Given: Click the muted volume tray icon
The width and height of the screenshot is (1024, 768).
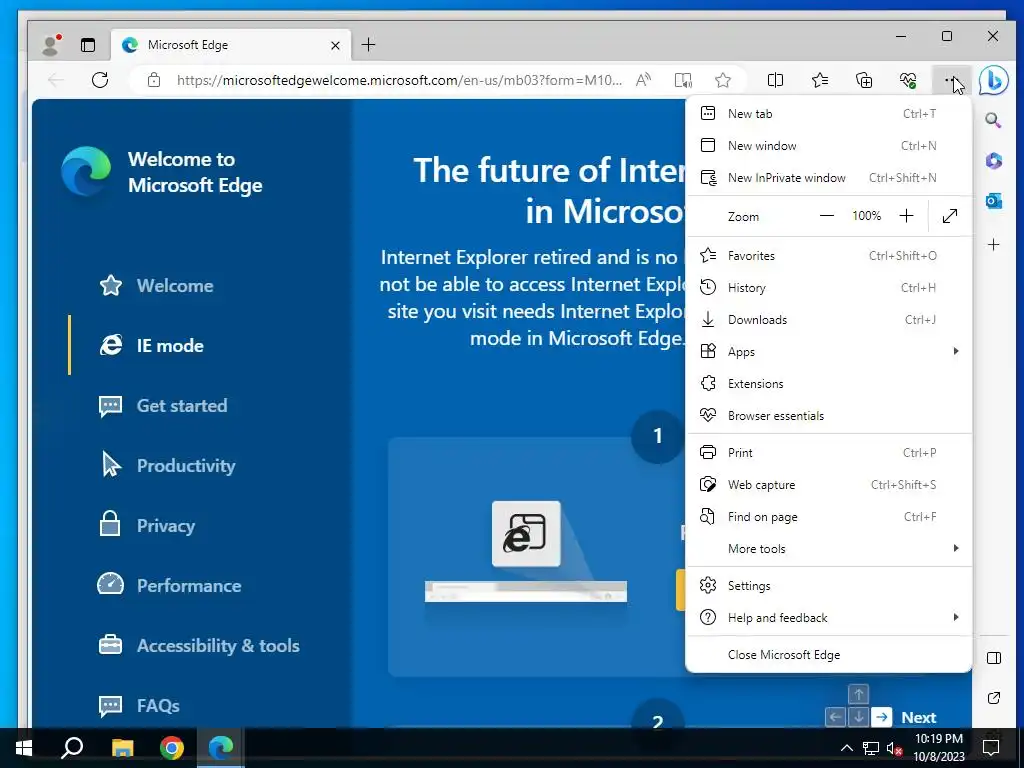Looking at the screenshot, I should click(x=894, y=748).
